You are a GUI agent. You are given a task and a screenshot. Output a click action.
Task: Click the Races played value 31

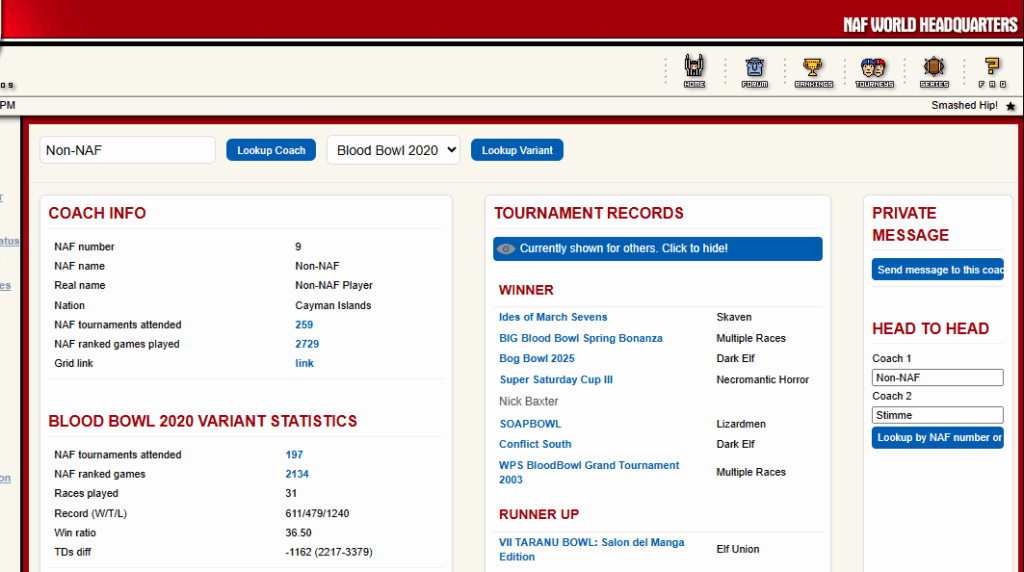pyautogui.click(x=291, y=494)
